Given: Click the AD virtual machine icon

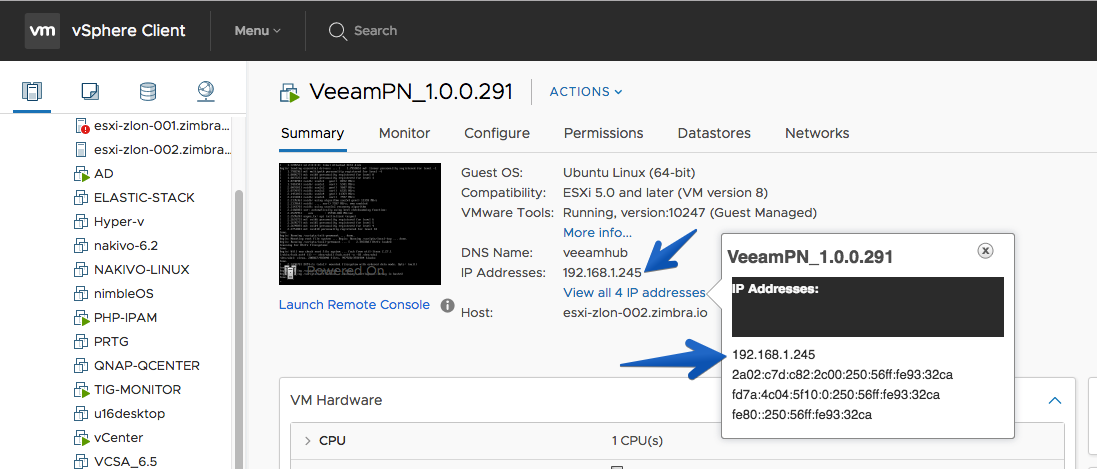Looking at the screenshot, I should 81,174.
